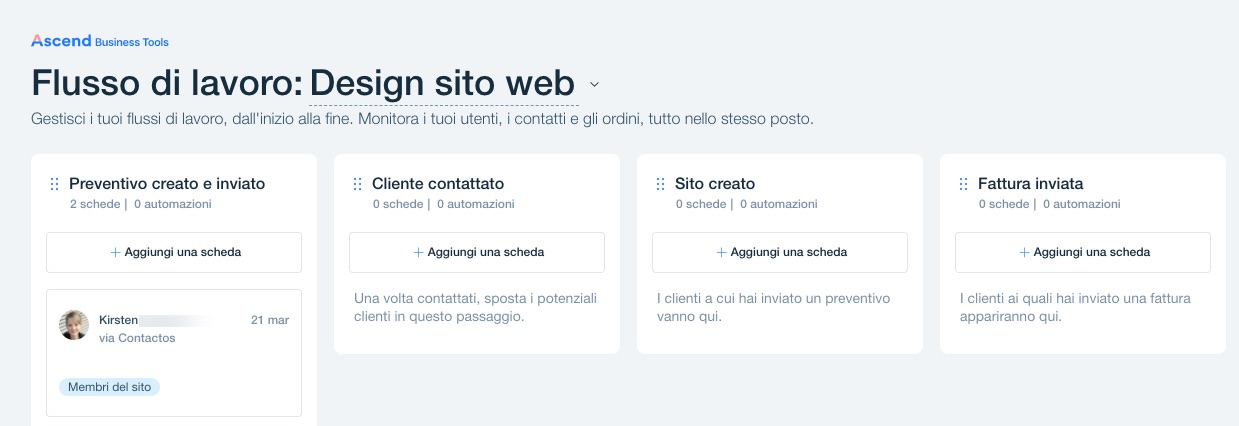Click the Fattura inviata column title

(1031, 184)
